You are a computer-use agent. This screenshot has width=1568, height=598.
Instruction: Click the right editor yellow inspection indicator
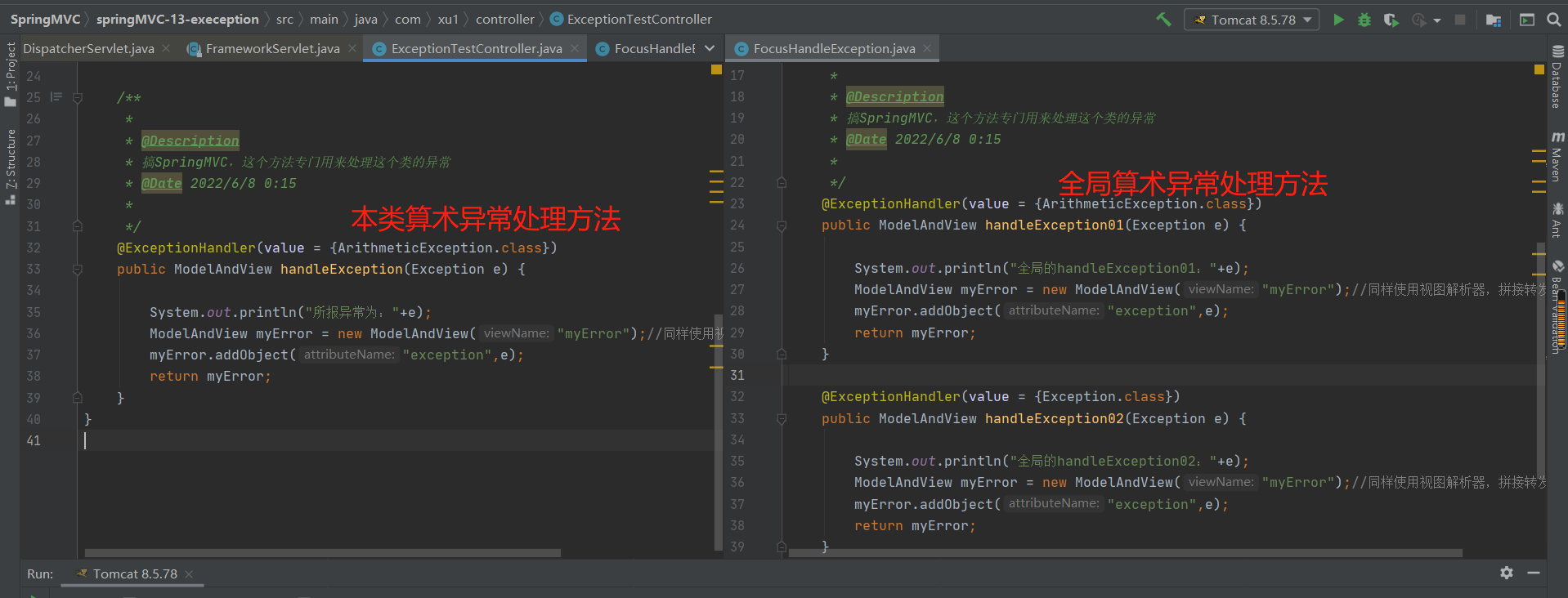tap(1539, 70)
